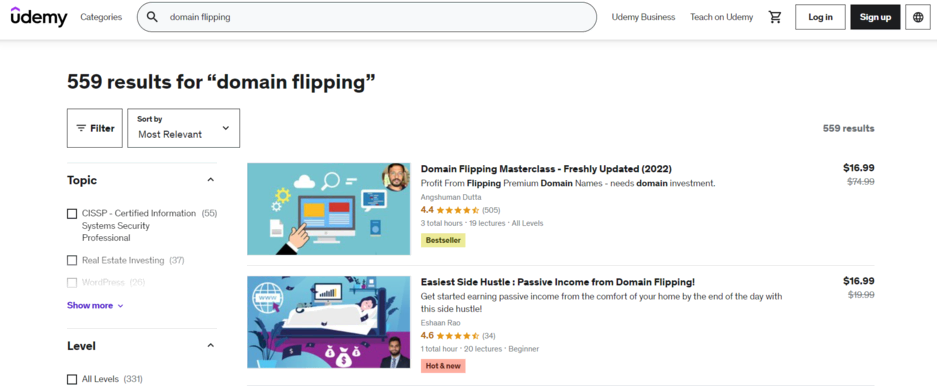Open the Domain Flipping Masterclass thumbnail
Screen dimensions: 937x386
329,209
